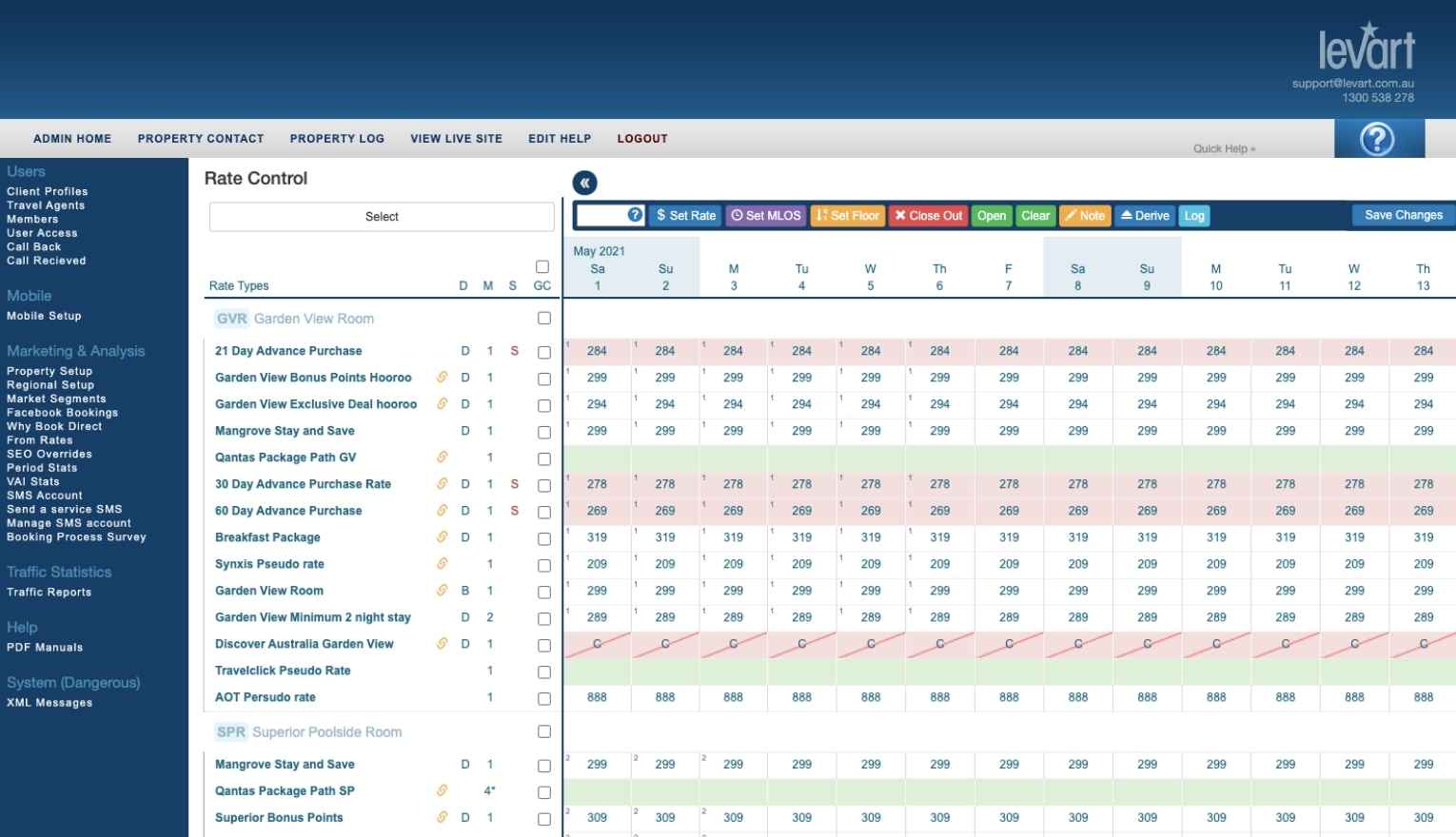Click link icon beside Qantas Package Path SP
1456x837 pixels.
tap(443, 790)
